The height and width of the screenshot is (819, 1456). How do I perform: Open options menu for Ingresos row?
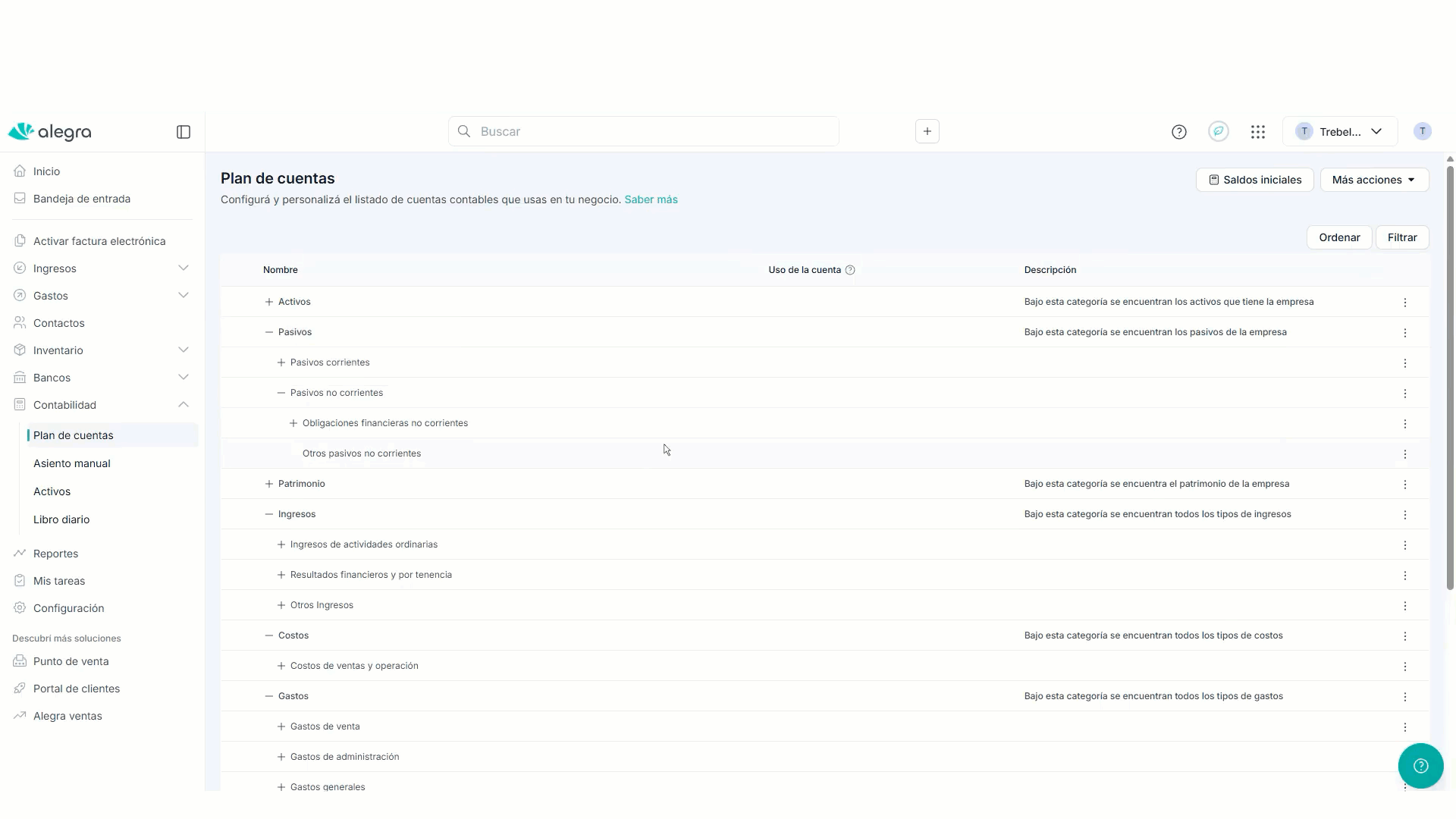(1405, 515)
